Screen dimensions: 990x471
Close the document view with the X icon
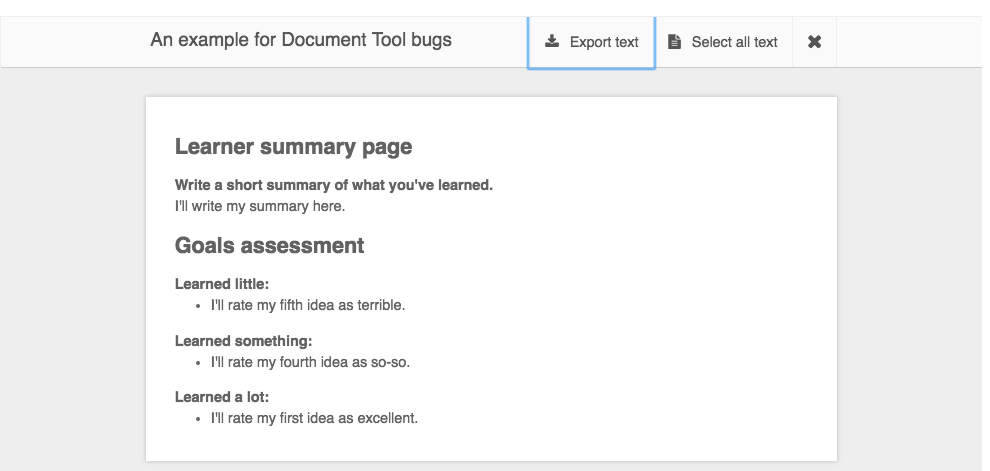point(814,42)
